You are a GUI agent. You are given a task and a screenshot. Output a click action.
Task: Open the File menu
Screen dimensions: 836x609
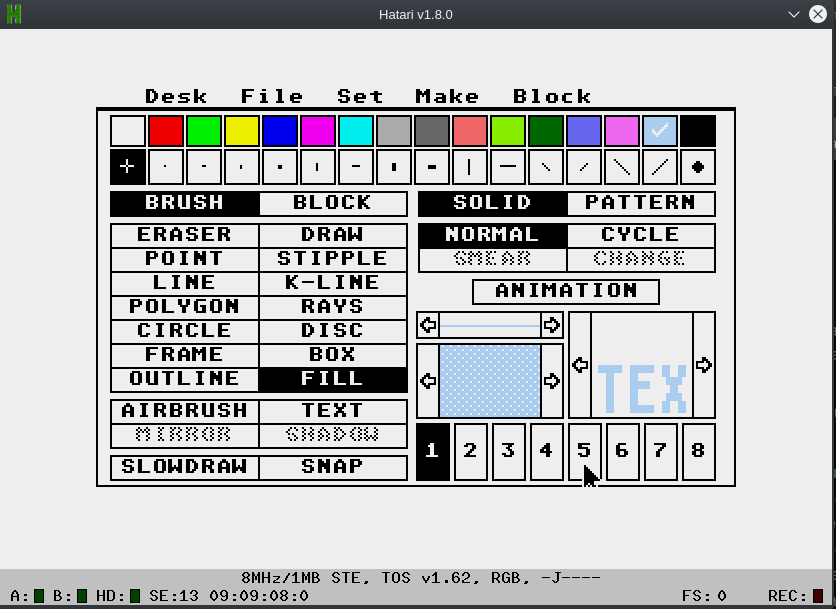pyautogui.click(x=272, y=96)
